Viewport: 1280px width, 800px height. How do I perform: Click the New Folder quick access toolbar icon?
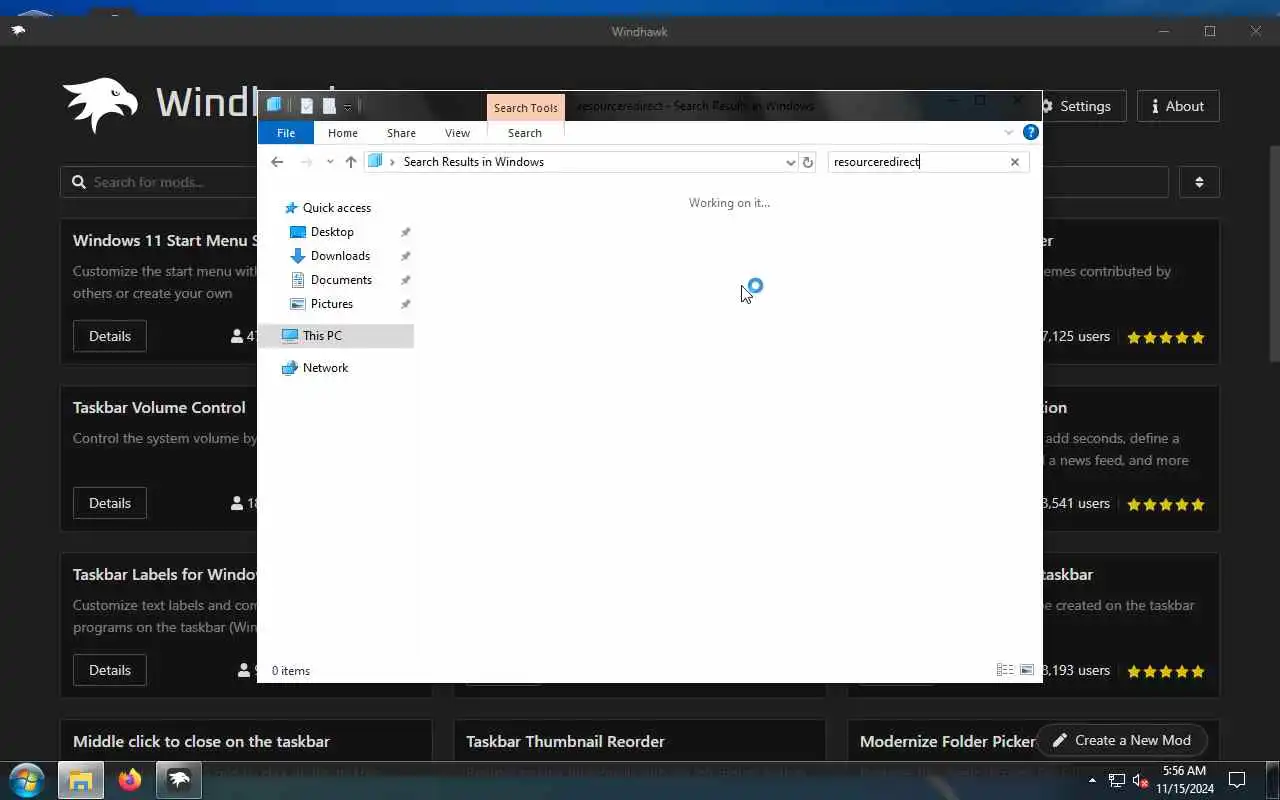pyautogui.click(x=328, y=106)
